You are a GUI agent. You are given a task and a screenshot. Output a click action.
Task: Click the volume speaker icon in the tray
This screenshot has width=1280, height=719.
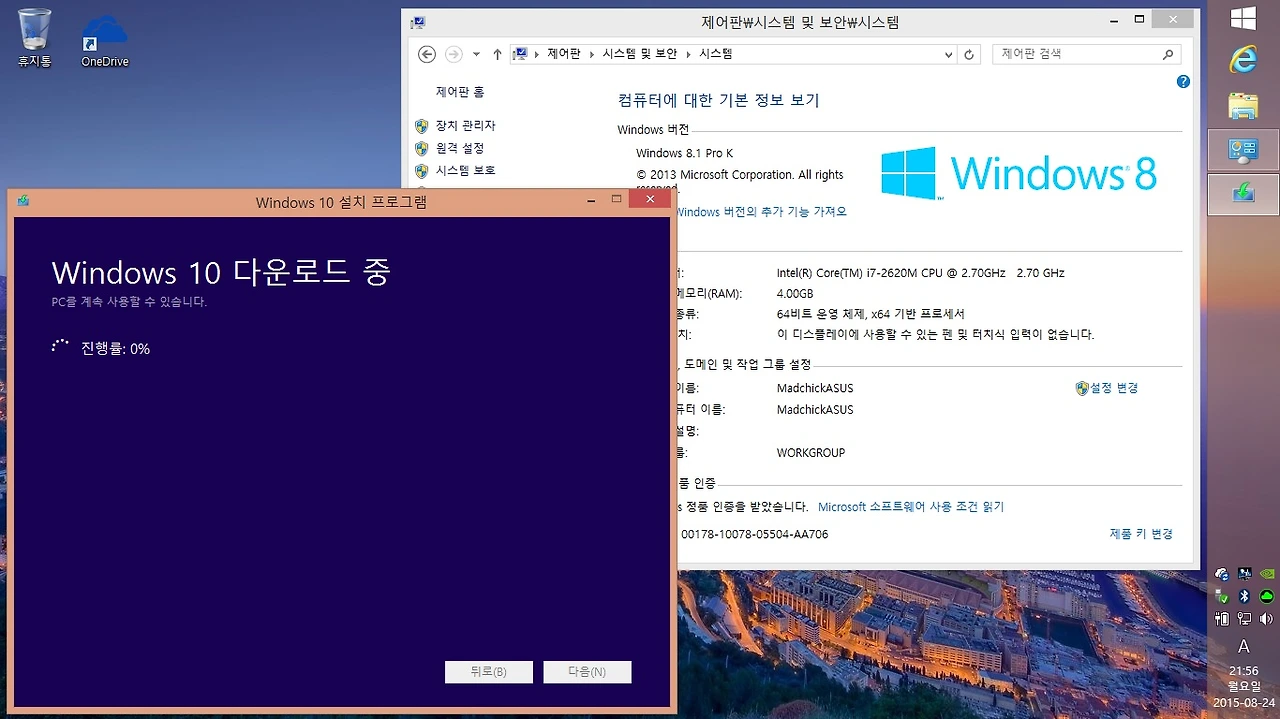click(x=1266, y=618)
